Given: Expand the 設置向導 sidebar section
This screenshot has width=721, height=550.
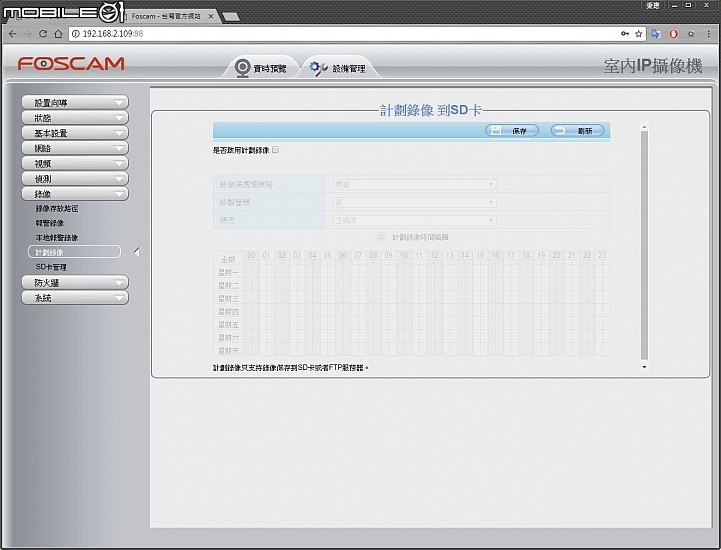Looking at the screenshot, I should click(75, 103).
